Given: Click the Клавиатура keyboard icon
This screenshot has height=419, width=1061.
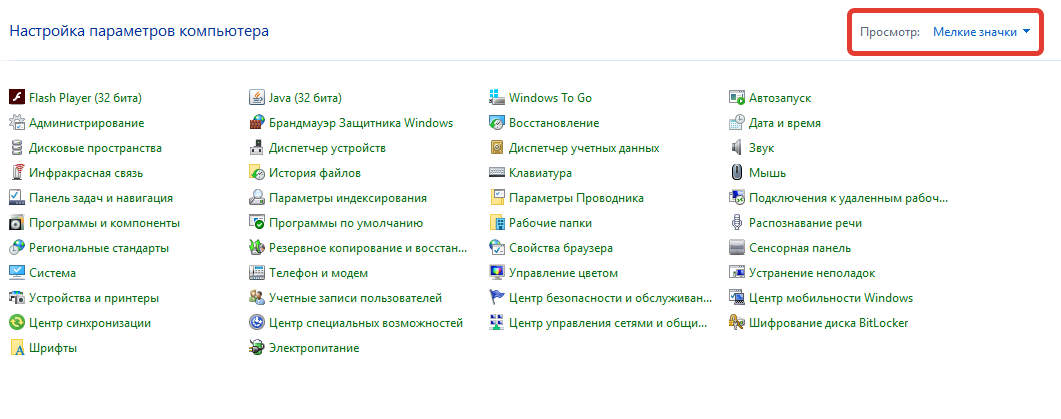Looking at the screenshot, I should 497,173.
